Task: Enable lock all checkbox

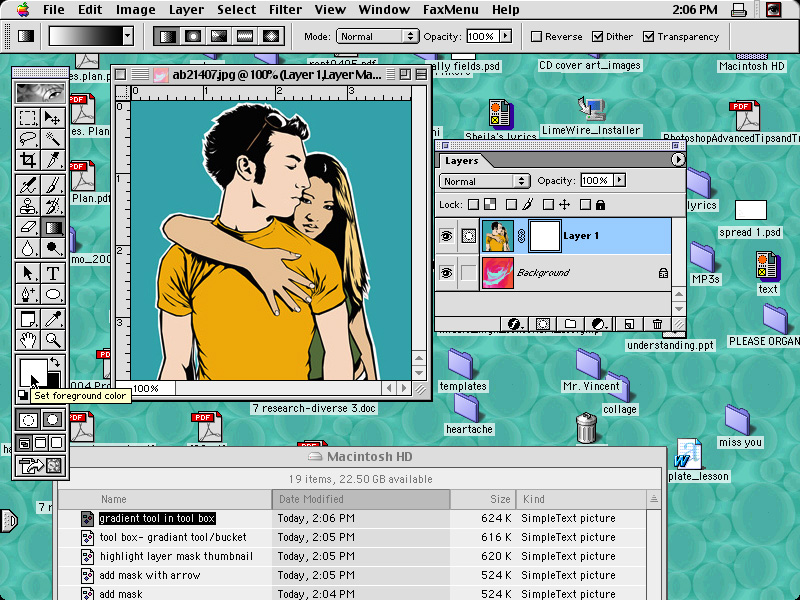Action: point(586,205)
